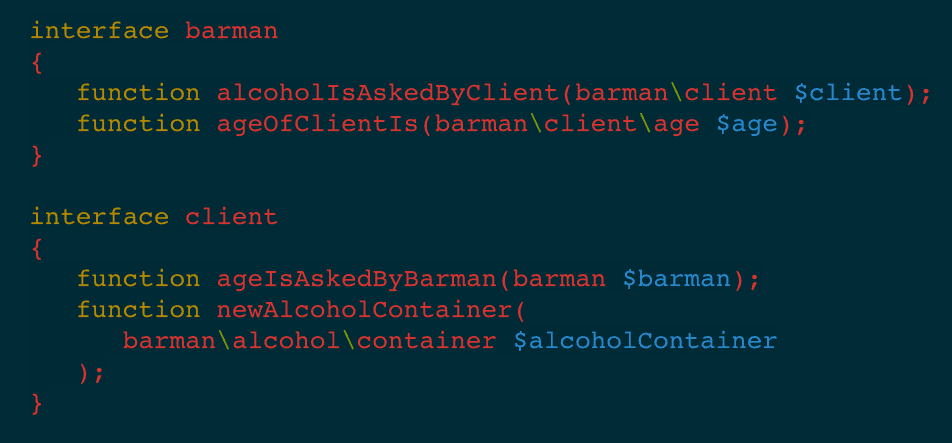Click the container type in barman\alcohol\container

click(x=427, y=341)
